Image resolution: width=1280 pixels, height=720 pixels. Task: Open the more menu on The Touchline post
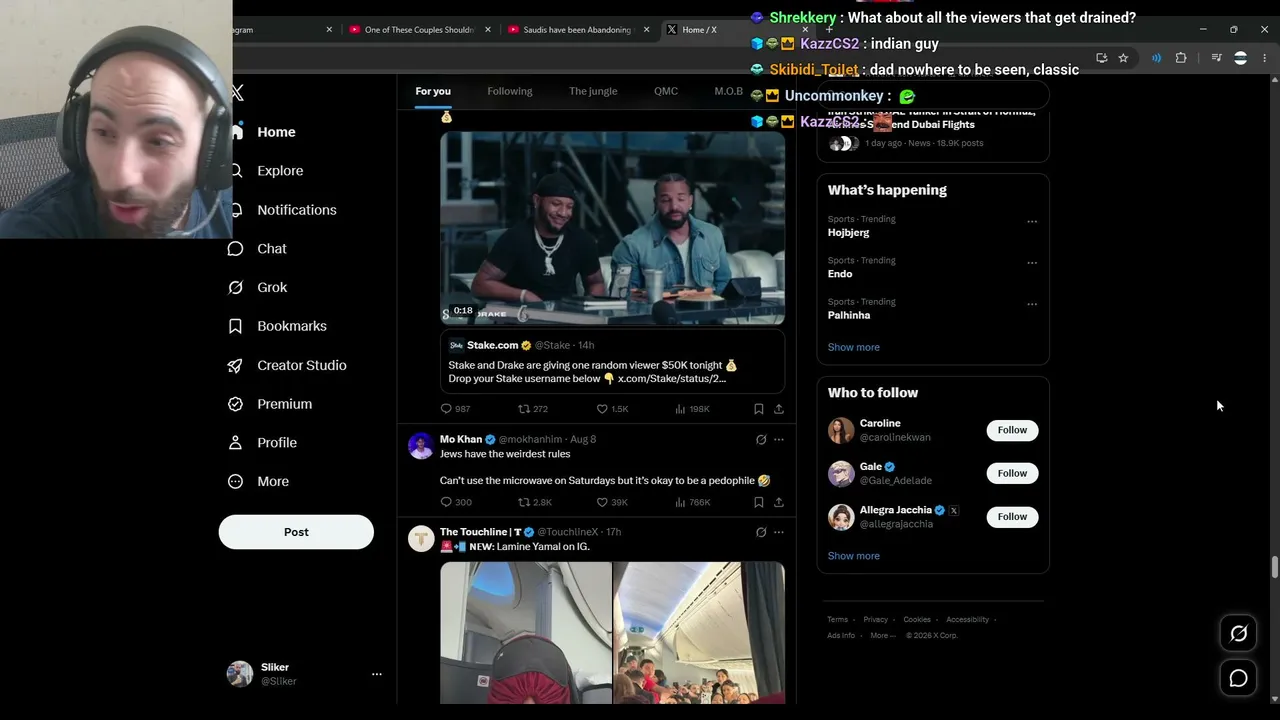point(779,532)
